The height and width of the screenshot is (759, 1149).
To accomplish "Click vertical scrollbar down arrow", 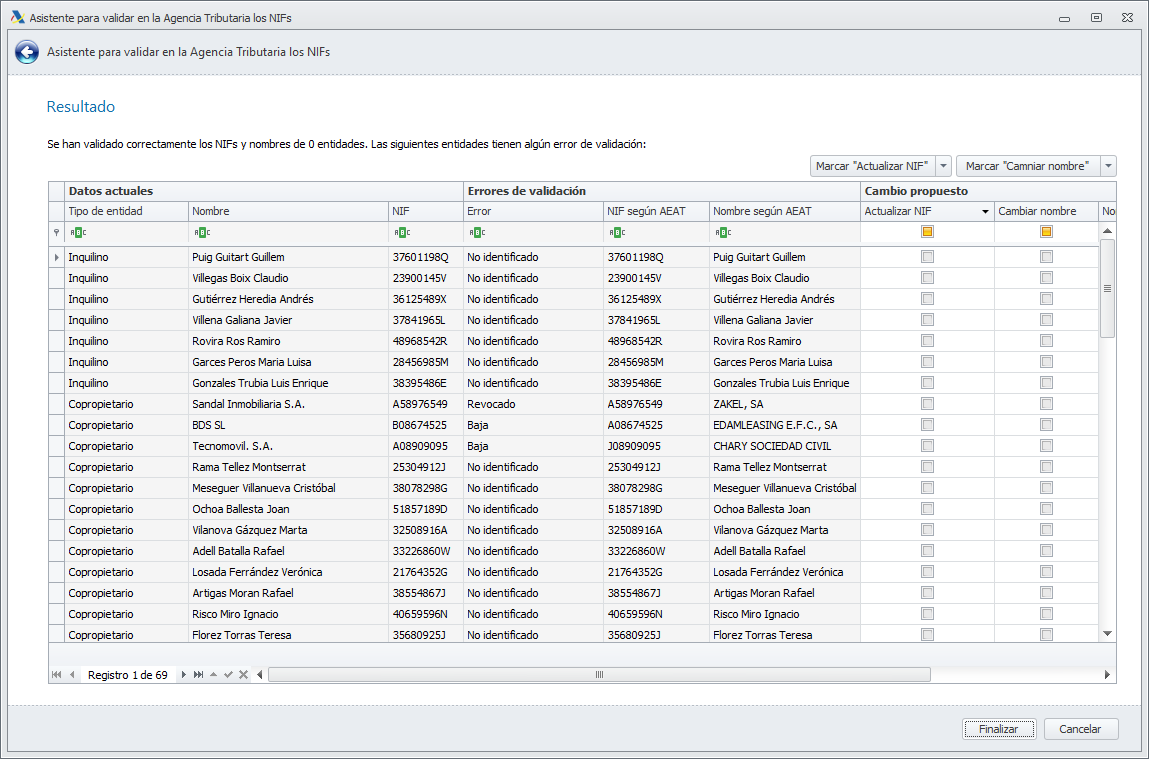I will click(x=1107, y=634).
